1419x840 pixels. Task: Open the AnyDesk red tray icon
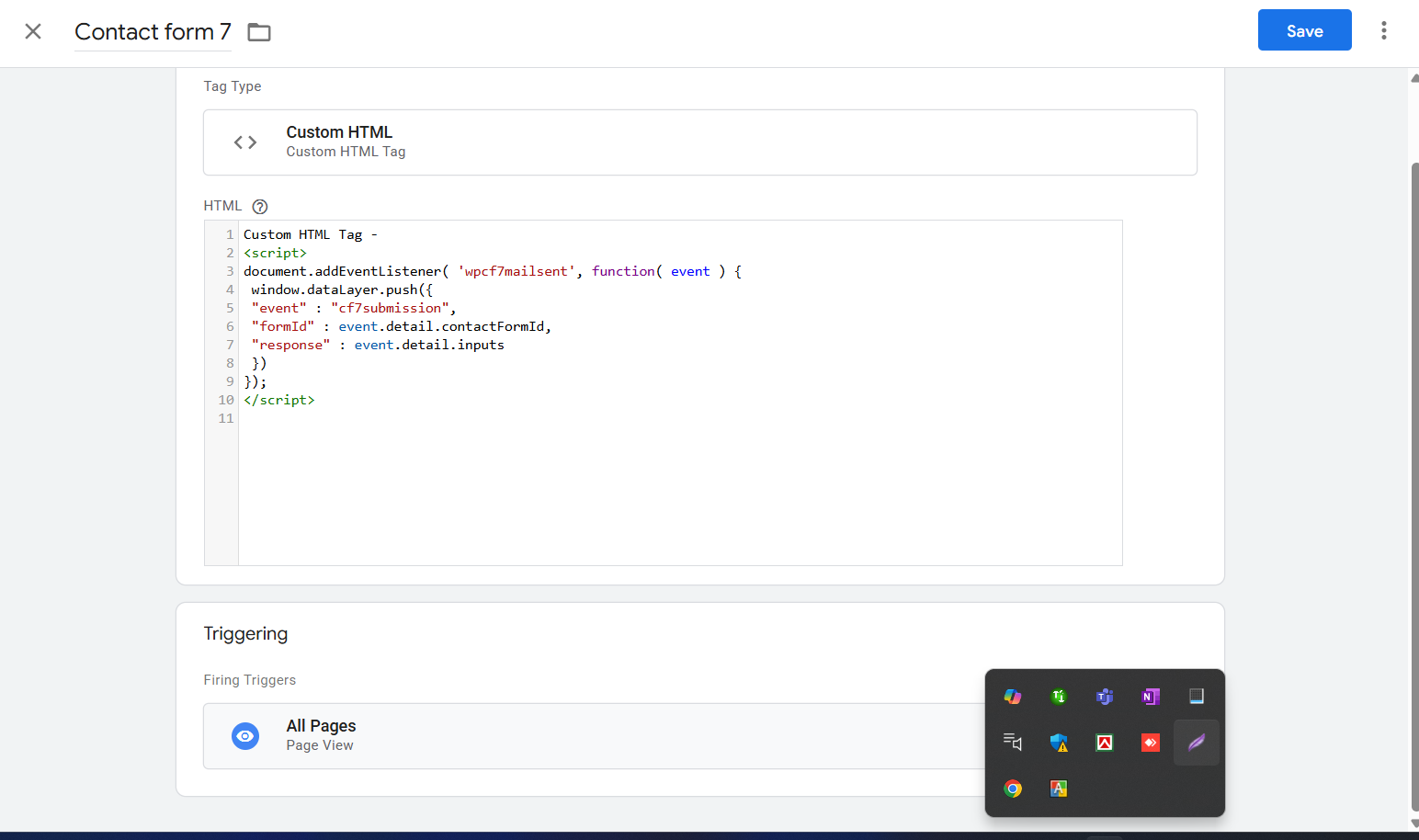pyautogui.click(x=1151, y=743)
